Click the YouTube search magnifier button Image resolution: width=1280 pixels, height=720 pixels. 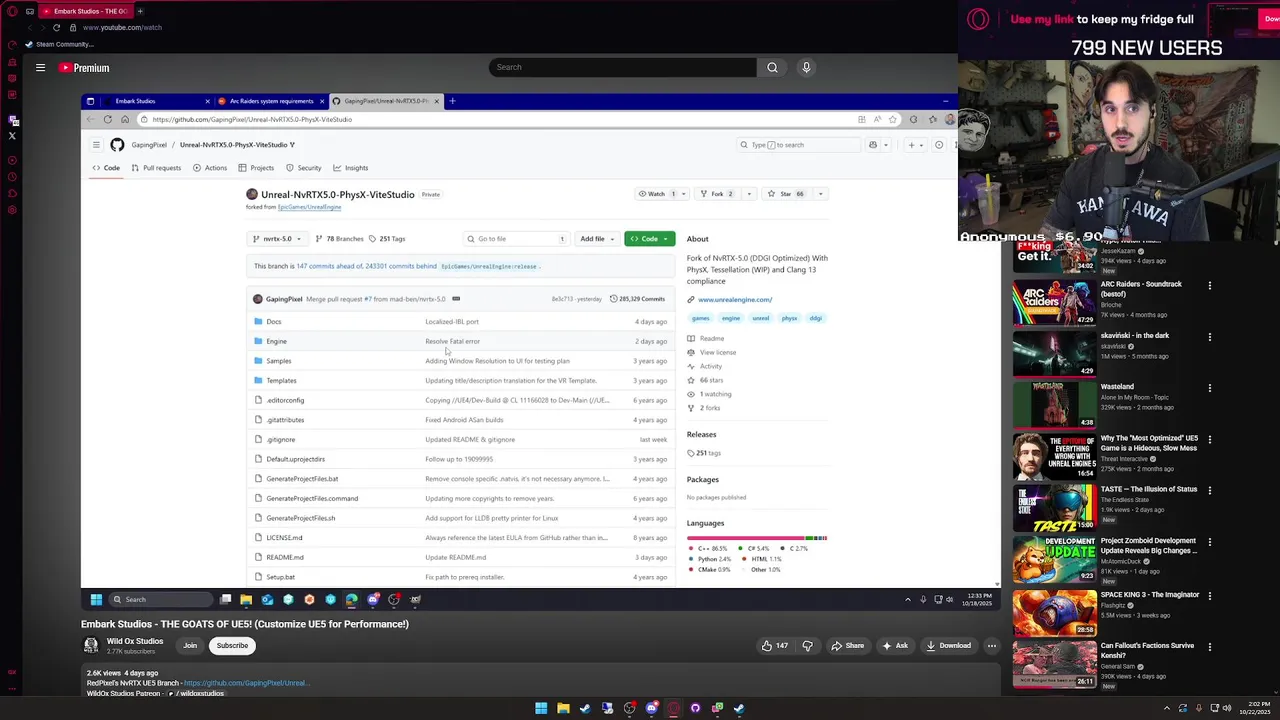click(x=772, y=67)
